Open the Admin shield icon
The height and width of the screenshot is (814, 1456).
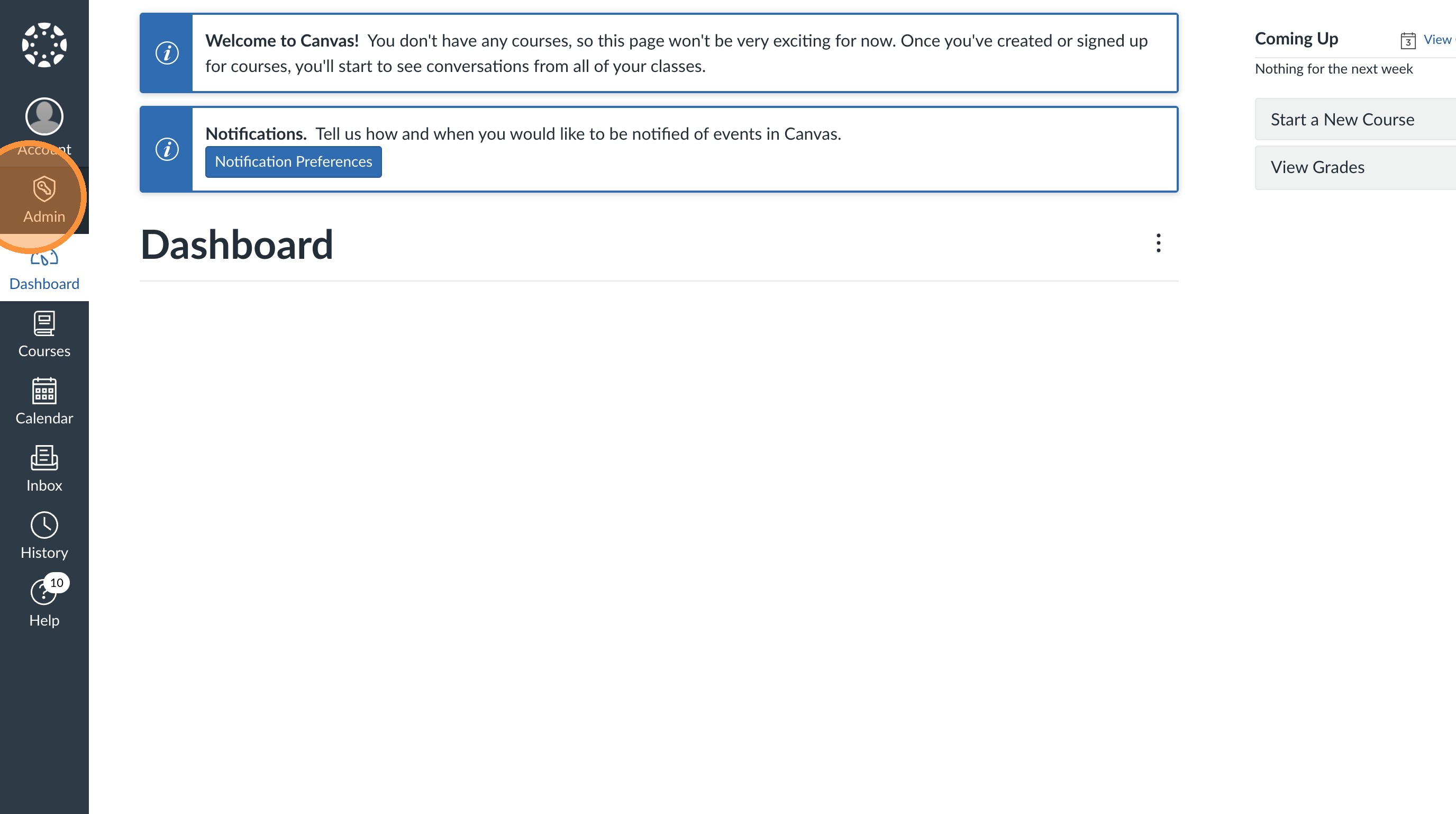44,189
